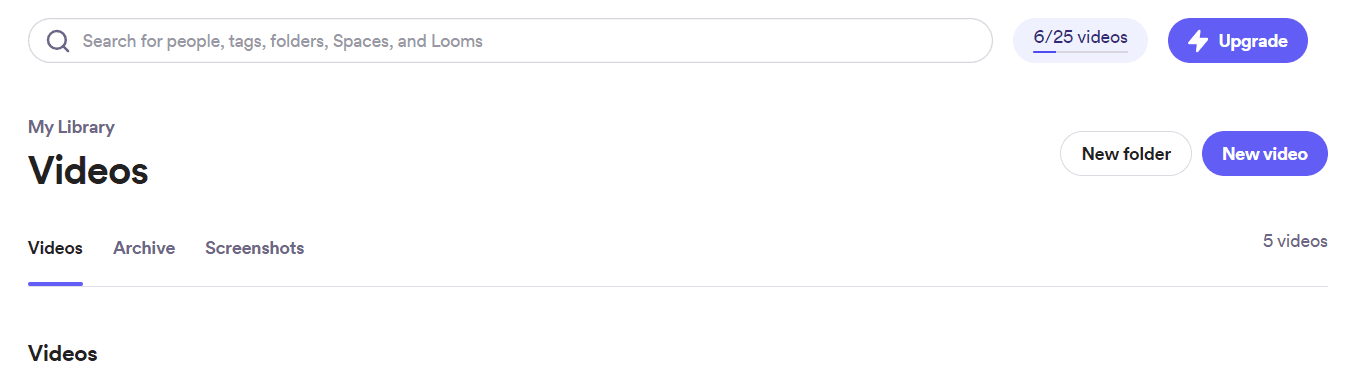
Task: Switch to the Archive tab
Action: point(144,248)
